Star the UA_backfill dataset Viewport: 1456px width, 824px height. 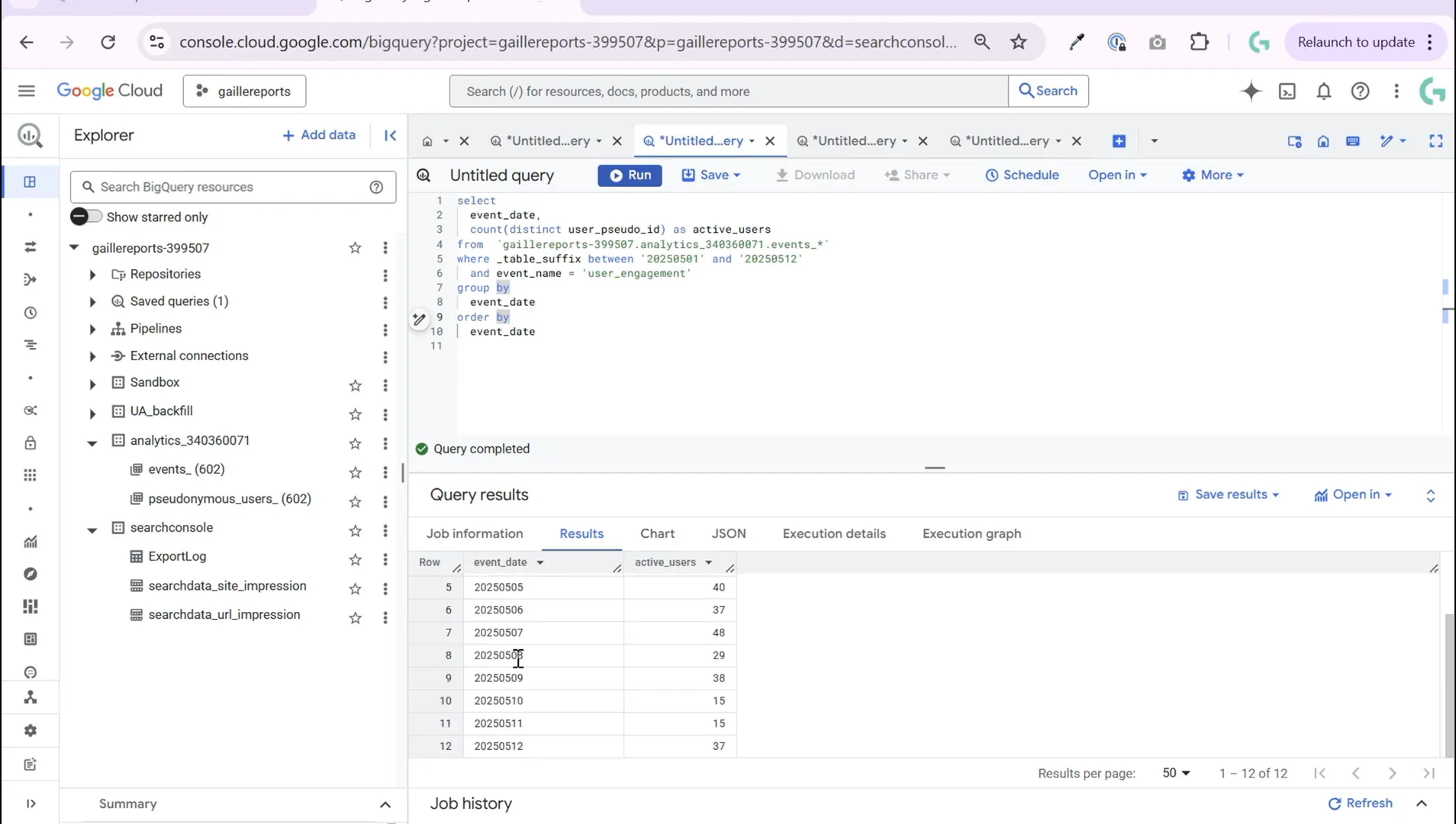[355, 414]
